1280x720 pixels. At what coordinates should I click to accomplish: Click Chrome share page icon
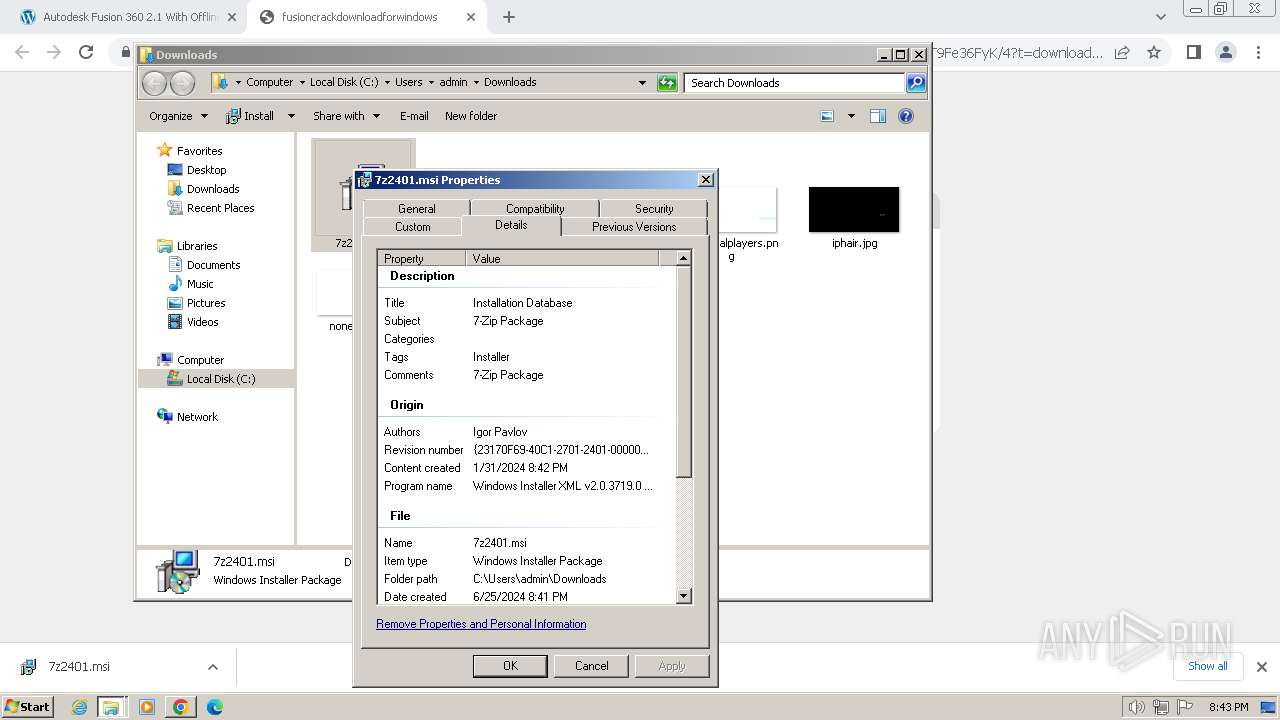click(1122, 52)
